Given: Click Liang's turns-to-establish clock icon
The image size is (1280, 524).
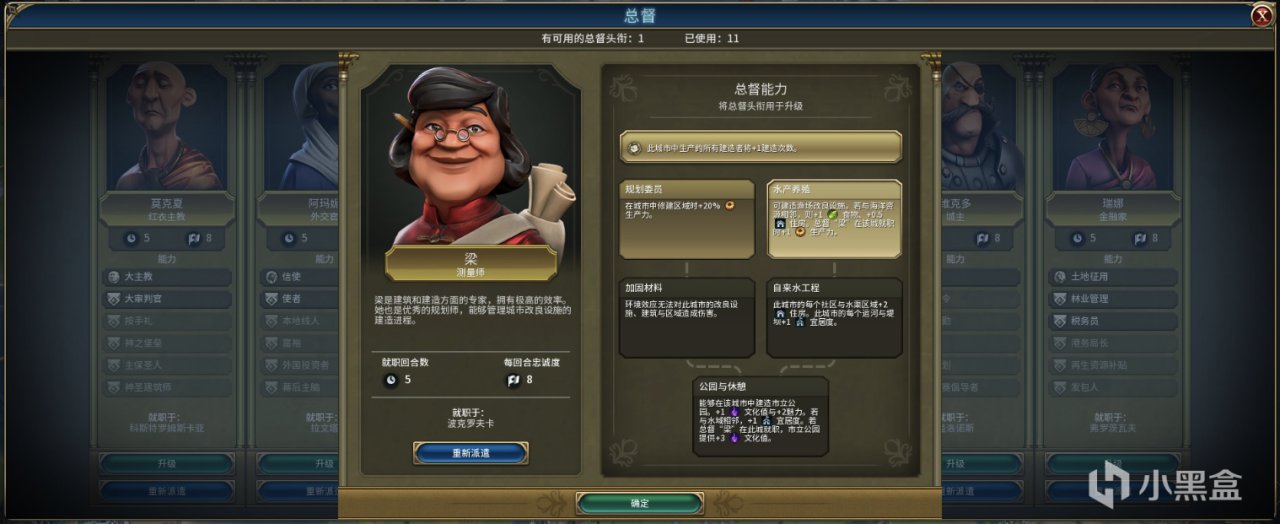Looking at the screenshot, I should click(x=390, y=380).
